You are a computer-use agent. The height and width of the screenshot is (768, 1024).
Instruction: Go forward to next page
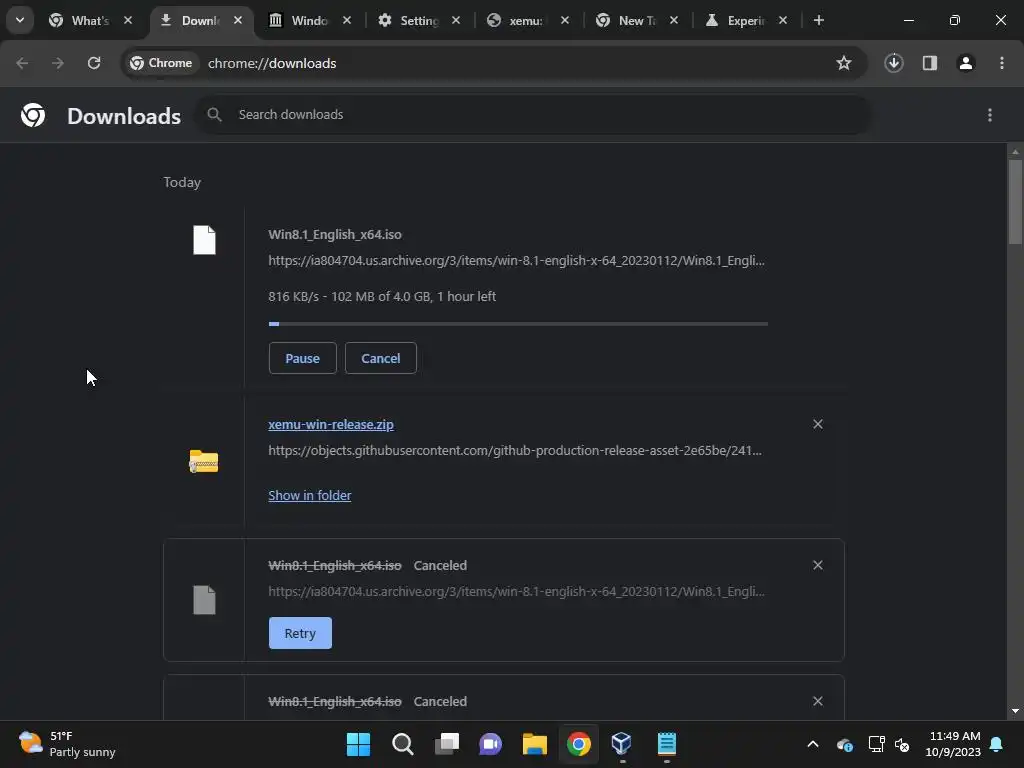point(58,63)
